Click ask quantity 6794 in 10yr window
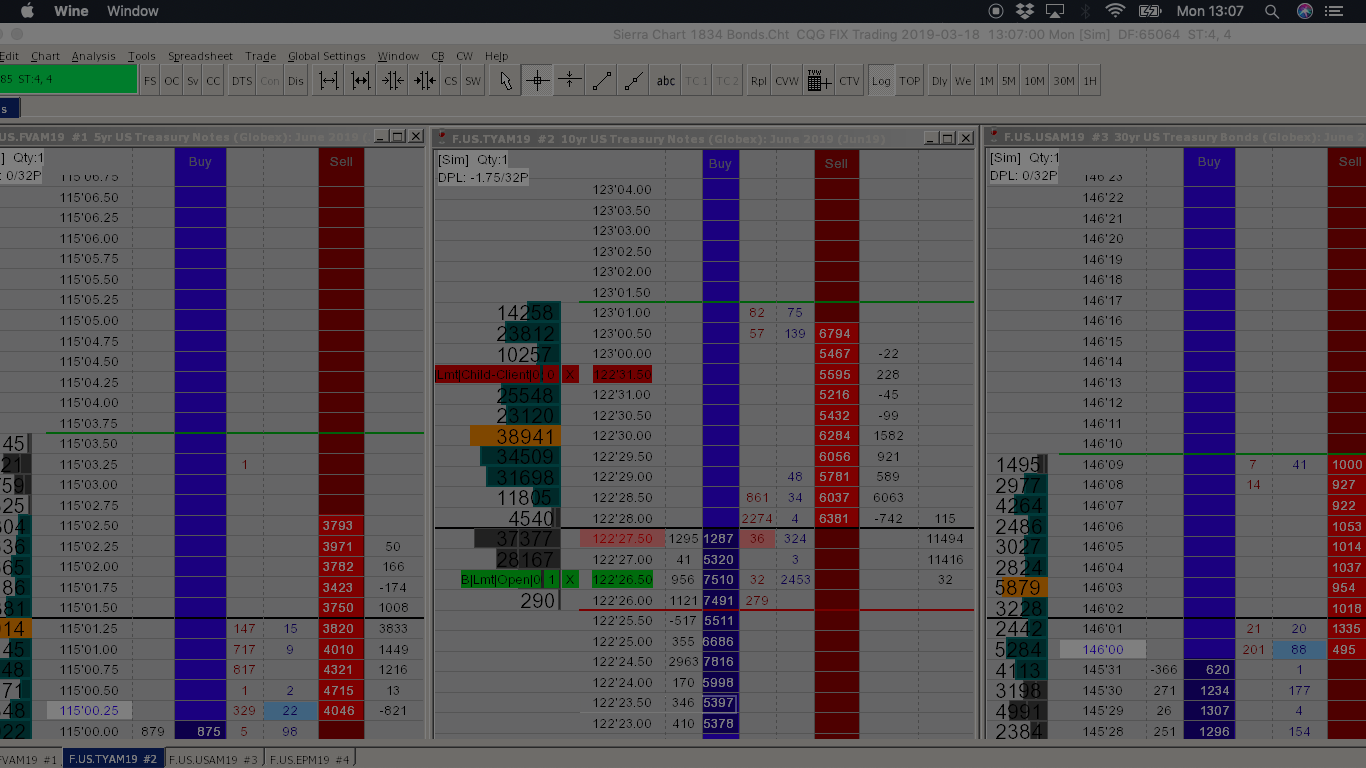1366x768 pixels. 834,333
